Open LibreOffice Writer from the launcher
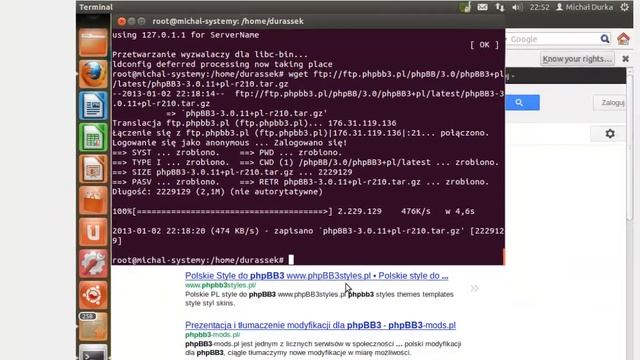Screen dimensions: 640x360 [x=93, y=106]
